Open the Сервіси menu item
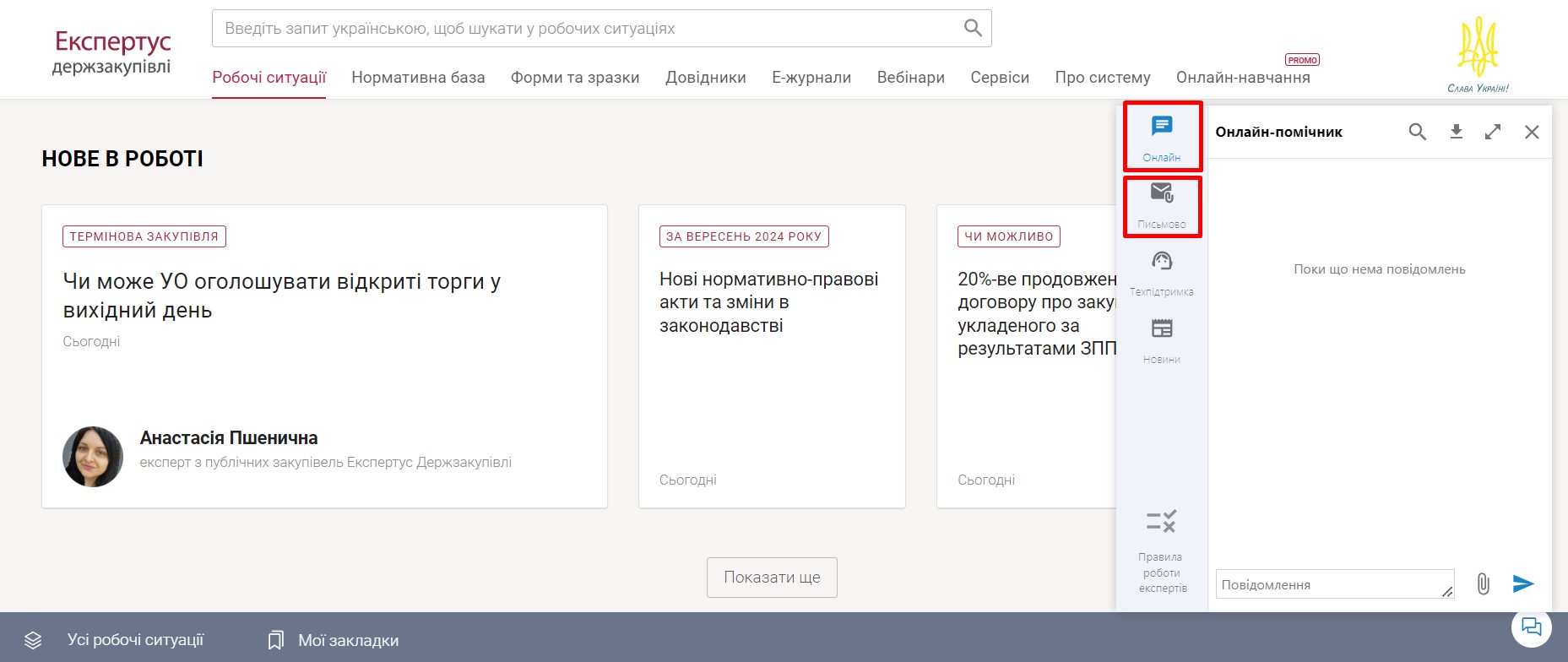This screenshot has height=662, width=1568. pyautogui.click(x=1000, y=77)
